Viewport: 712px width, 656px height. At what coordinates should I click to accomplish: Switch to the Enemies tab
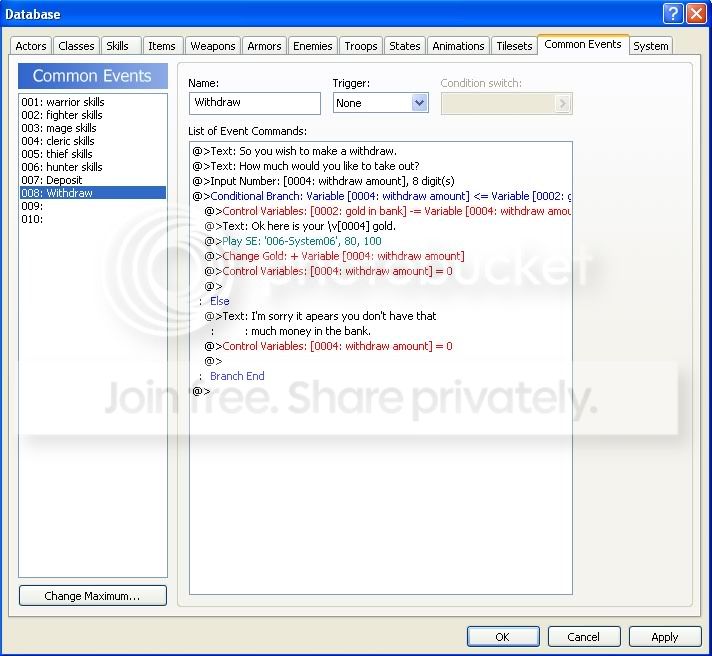click(312, 46)
